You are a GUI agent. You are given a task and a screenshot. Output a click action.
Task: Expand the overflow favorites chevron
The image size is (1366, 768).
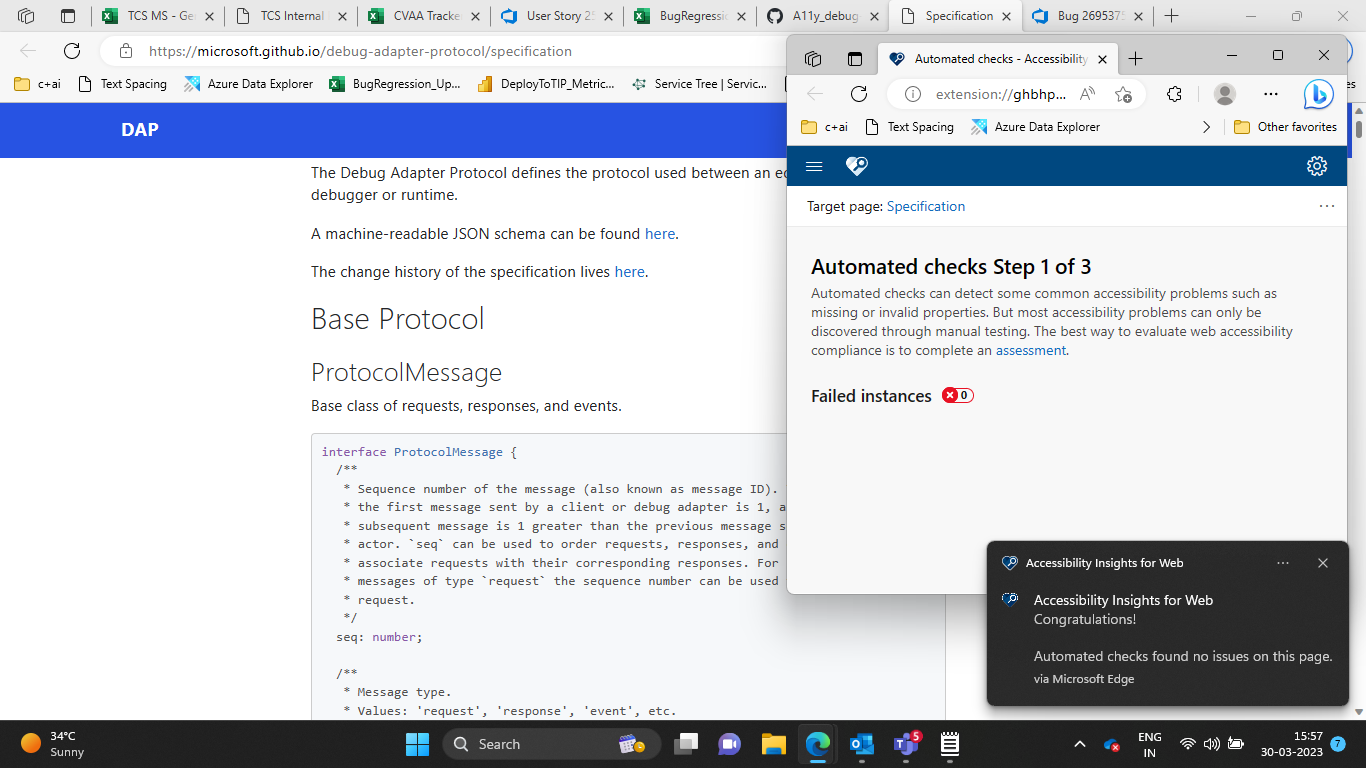click(x=1206, y=127)
